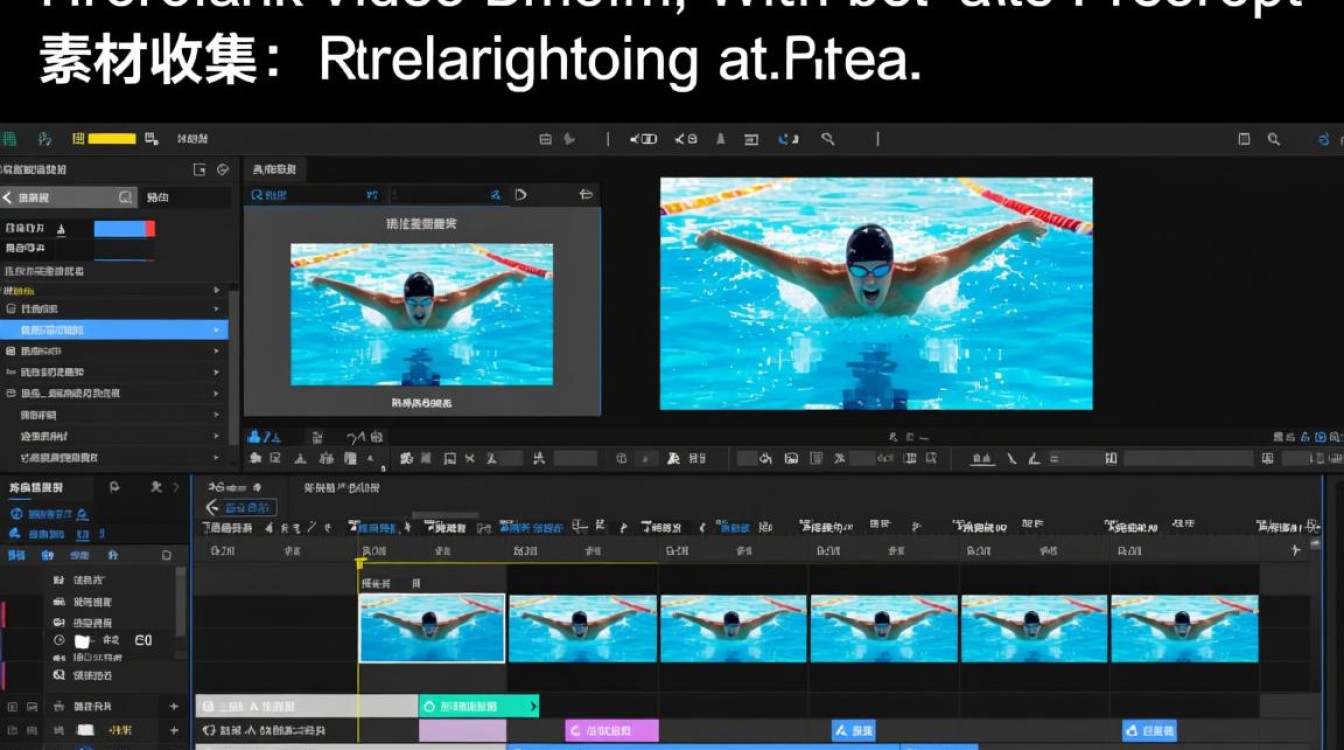Click the return arrow icon above the source preview

[586, 195]
